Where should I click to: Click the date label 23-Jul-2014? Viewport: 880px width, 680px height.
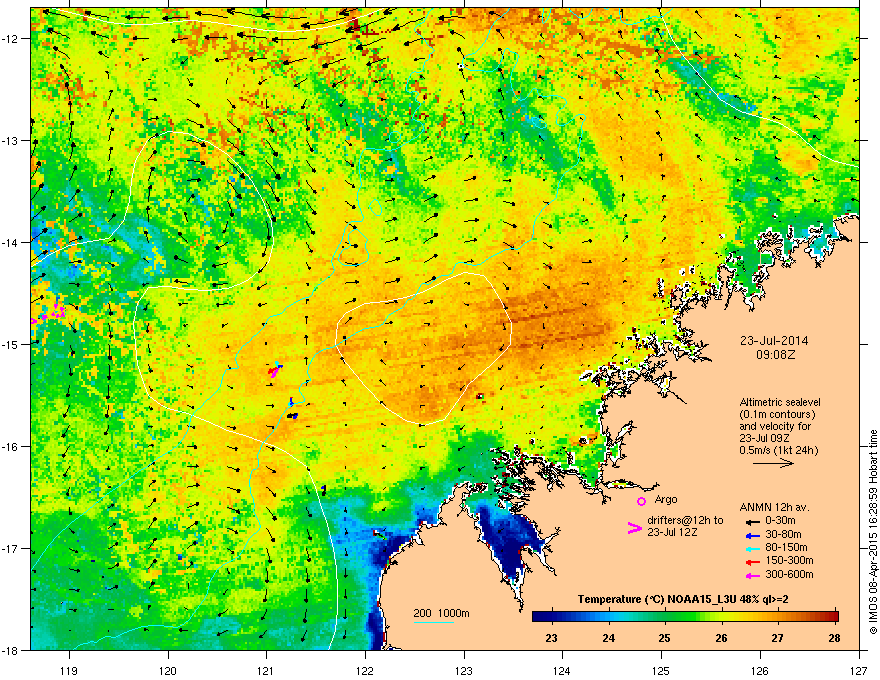click(774, 341)
